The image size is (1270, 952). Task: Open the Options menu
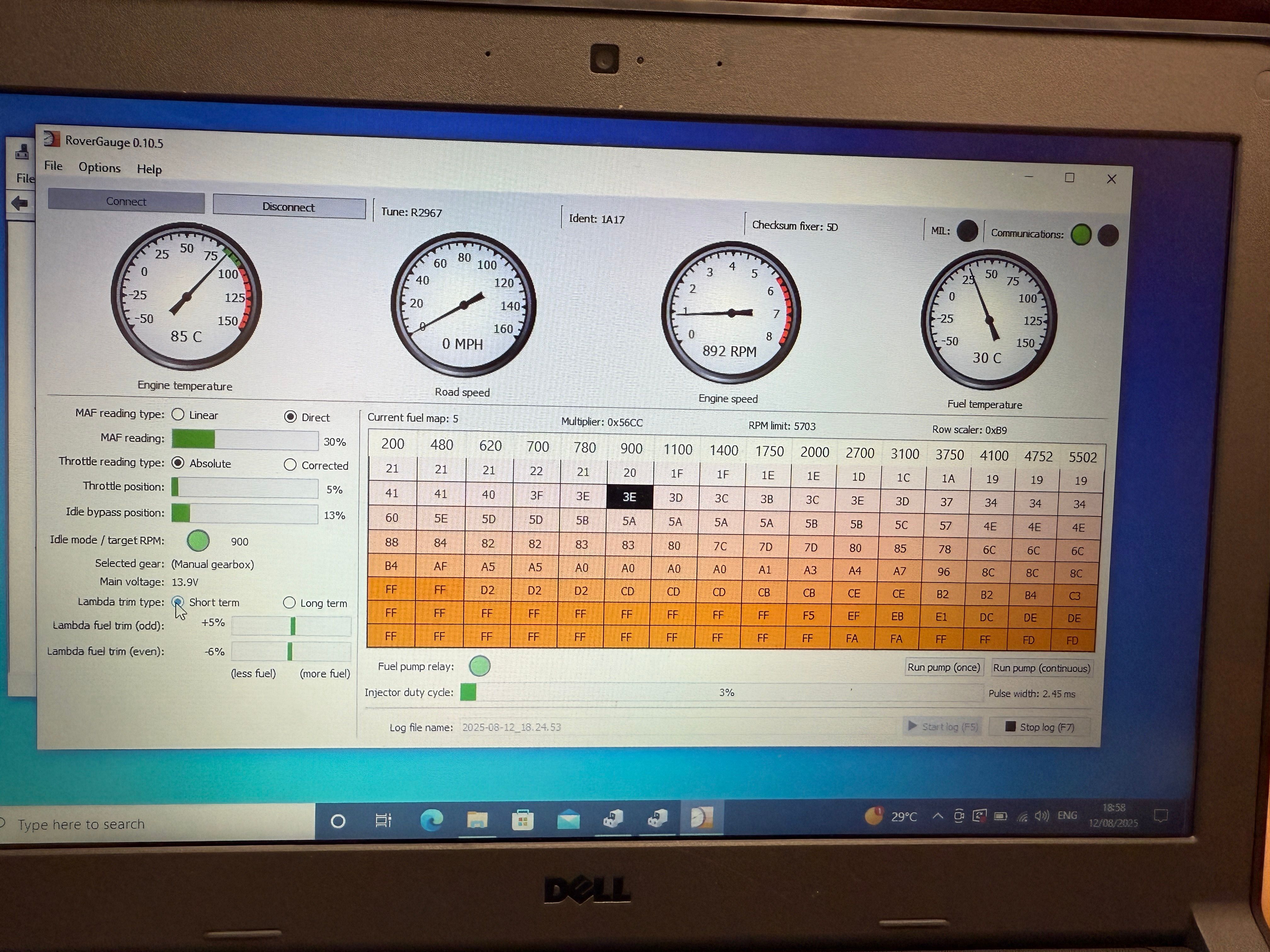pyautogui.click(x=99, y=167)
